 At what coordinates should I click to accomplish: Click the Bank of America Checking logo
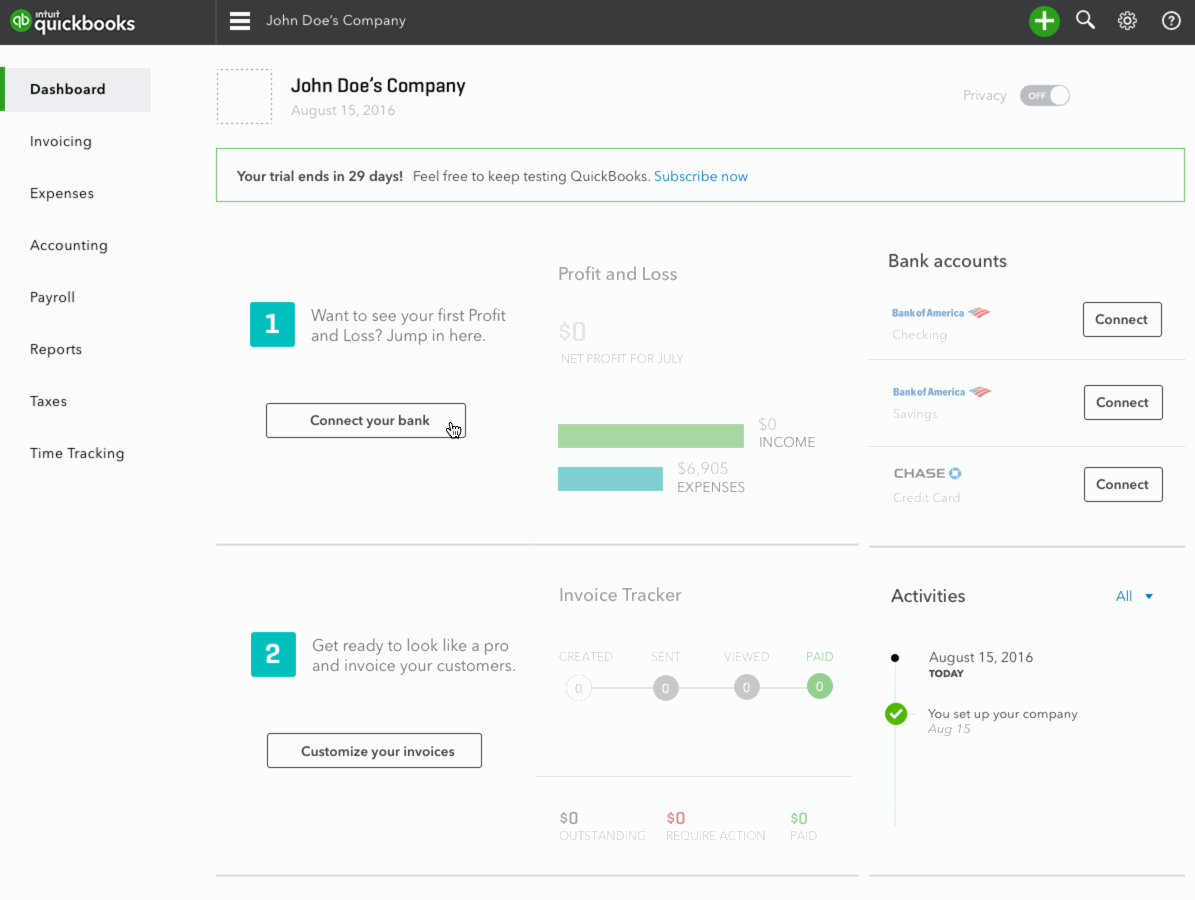[941, 312]
